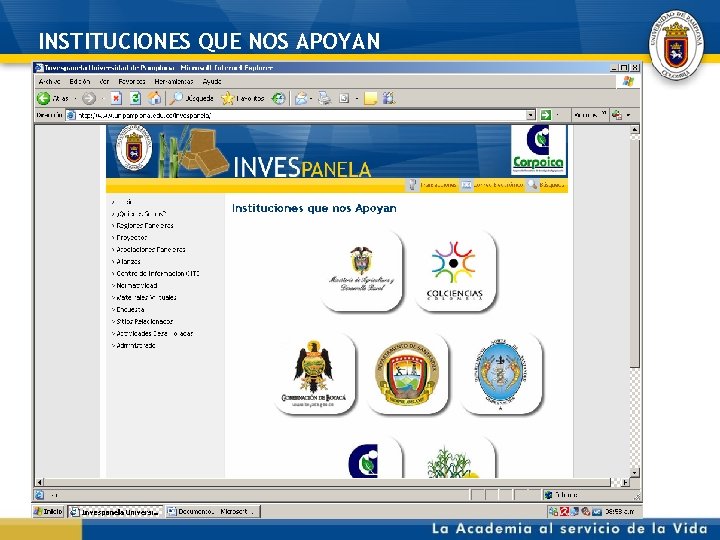Open the Mail envelope toolbar icon
This screenshot has width=720, height=540.
(x=301, y=98)
